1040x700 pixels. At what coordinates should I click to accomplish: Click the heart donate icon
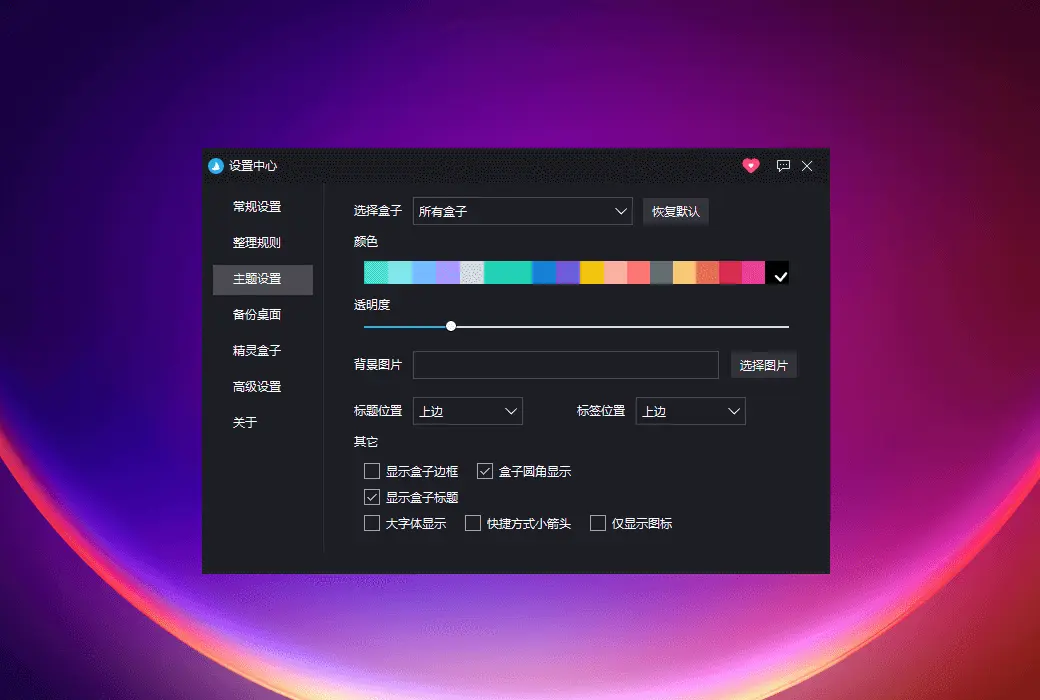pyautogui.click(x=751, y=166)
